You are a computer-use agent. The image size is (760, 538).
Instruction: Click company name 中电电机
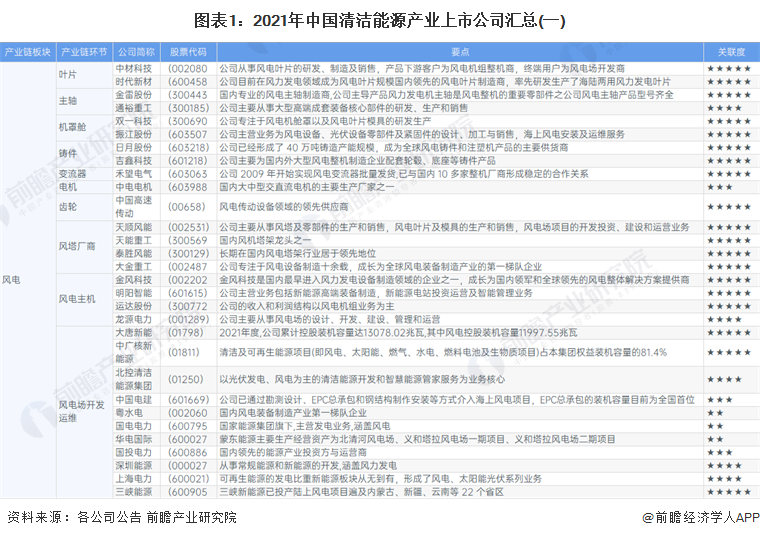click(x=133, y=187)
